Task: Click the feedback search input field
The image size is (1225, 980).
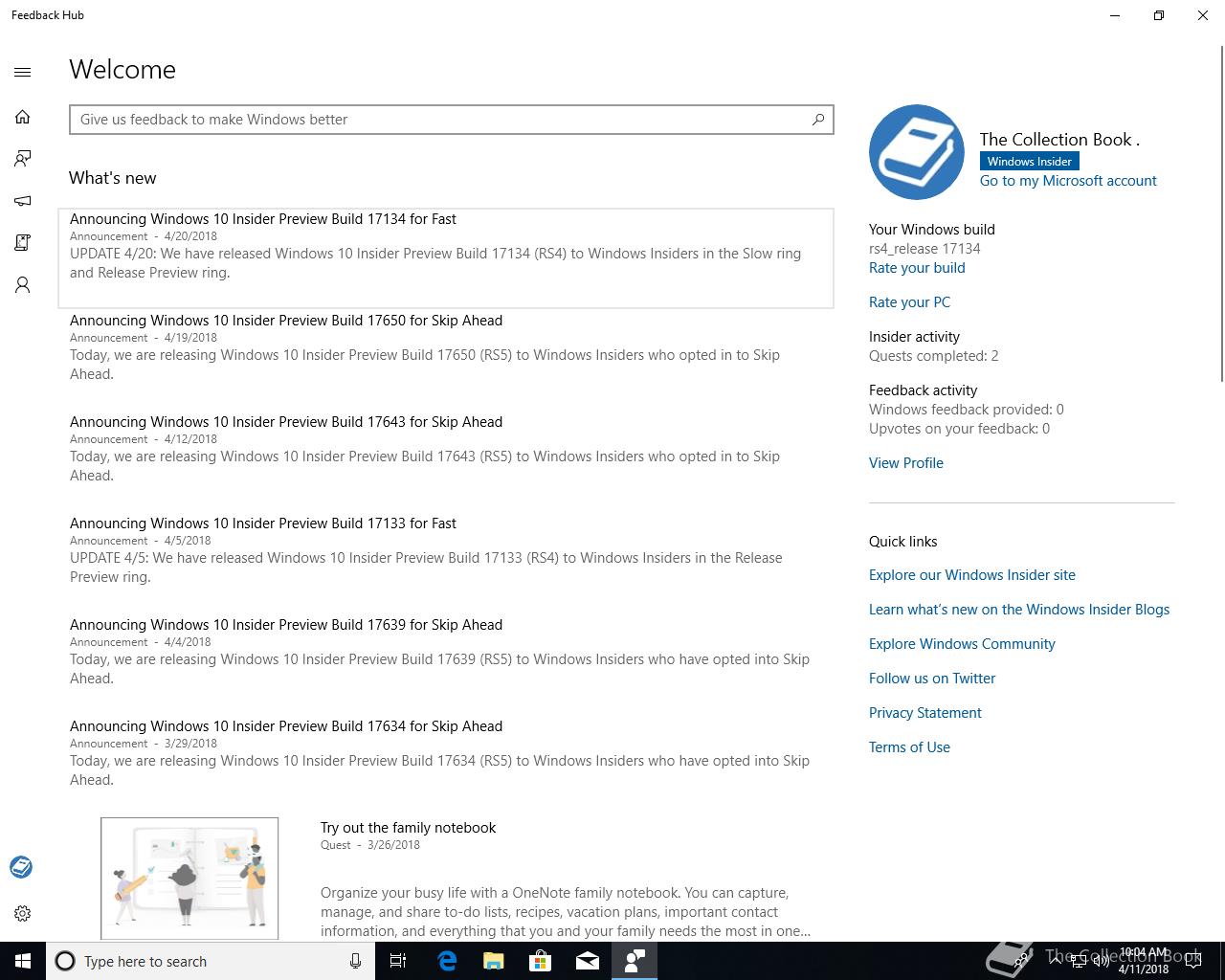Action: click(x=452, y=120)
